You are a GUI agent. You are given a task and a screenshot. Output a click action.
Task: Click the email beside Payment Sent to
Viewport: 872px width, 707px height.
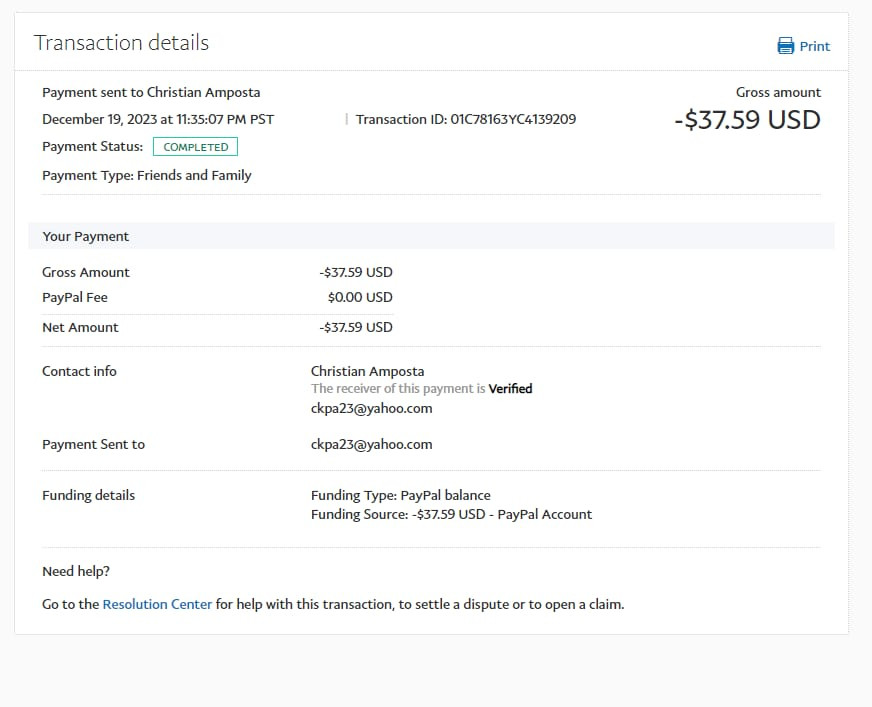(x=371, y=444)
